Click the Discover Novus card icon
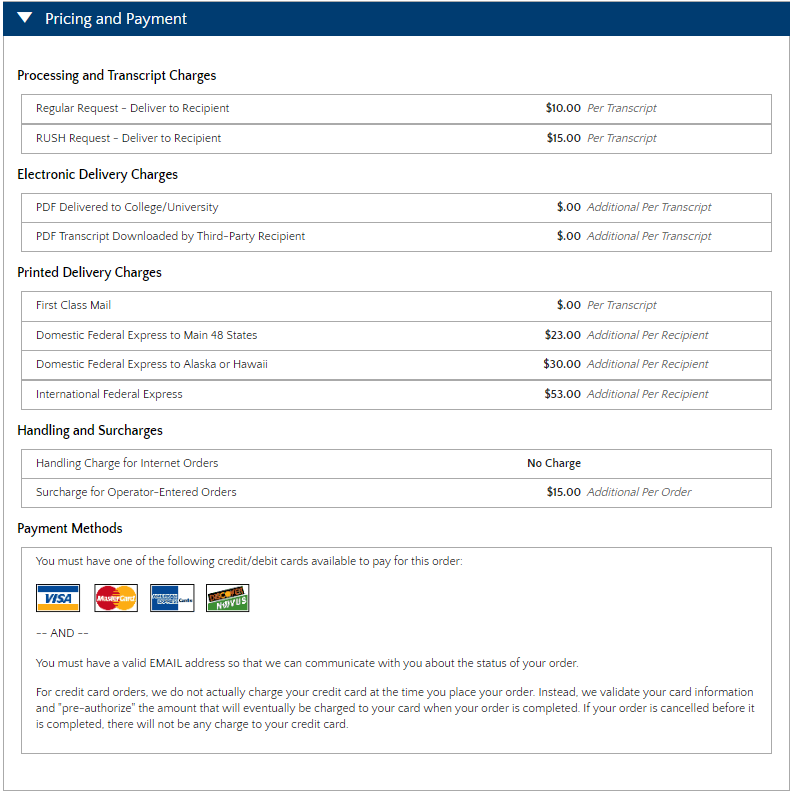The height and width of the screenshot is (794, 793). click(x=228, y=598)
